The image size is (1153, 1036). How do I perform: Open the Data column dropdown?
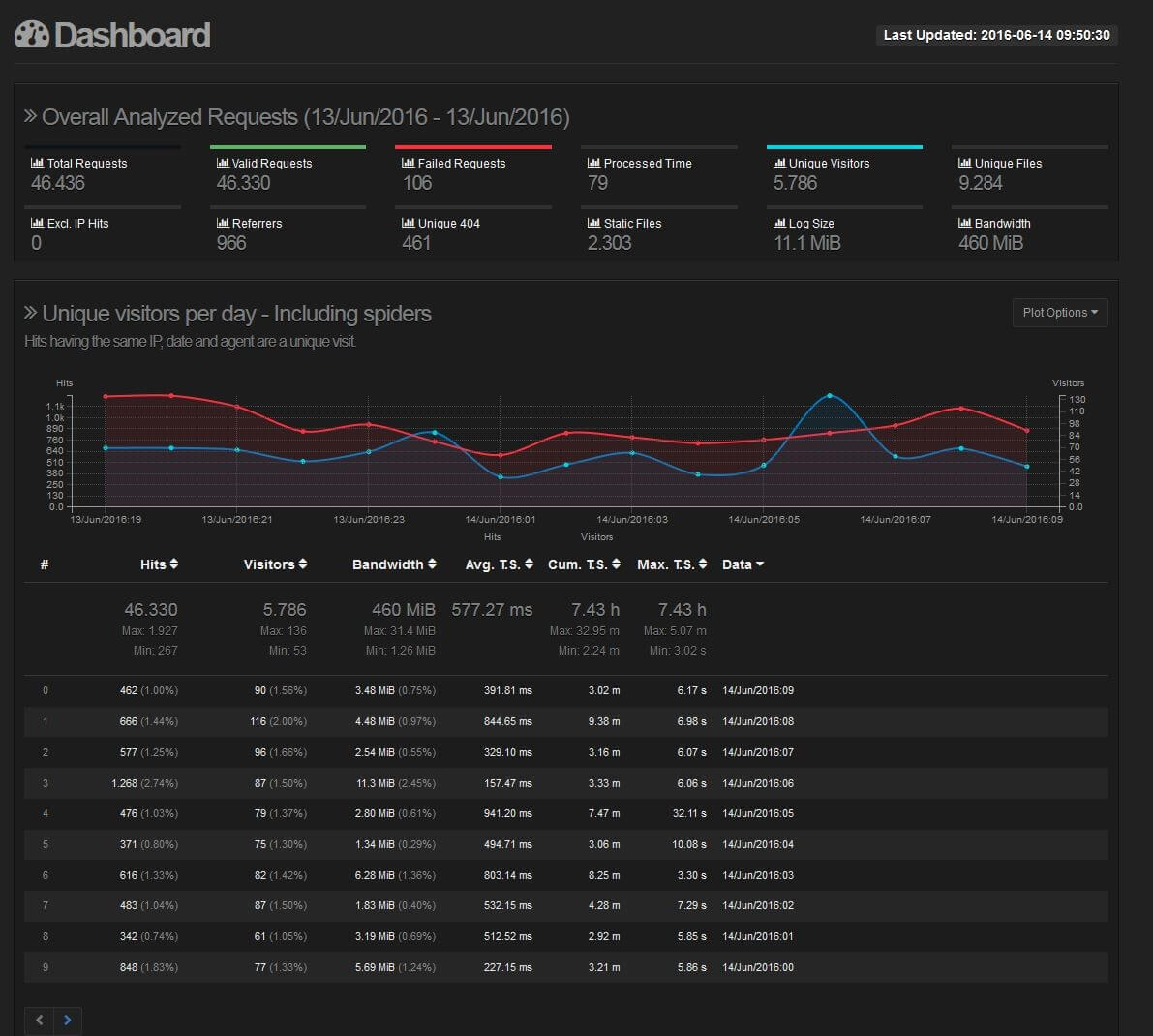tap(743, 564)
